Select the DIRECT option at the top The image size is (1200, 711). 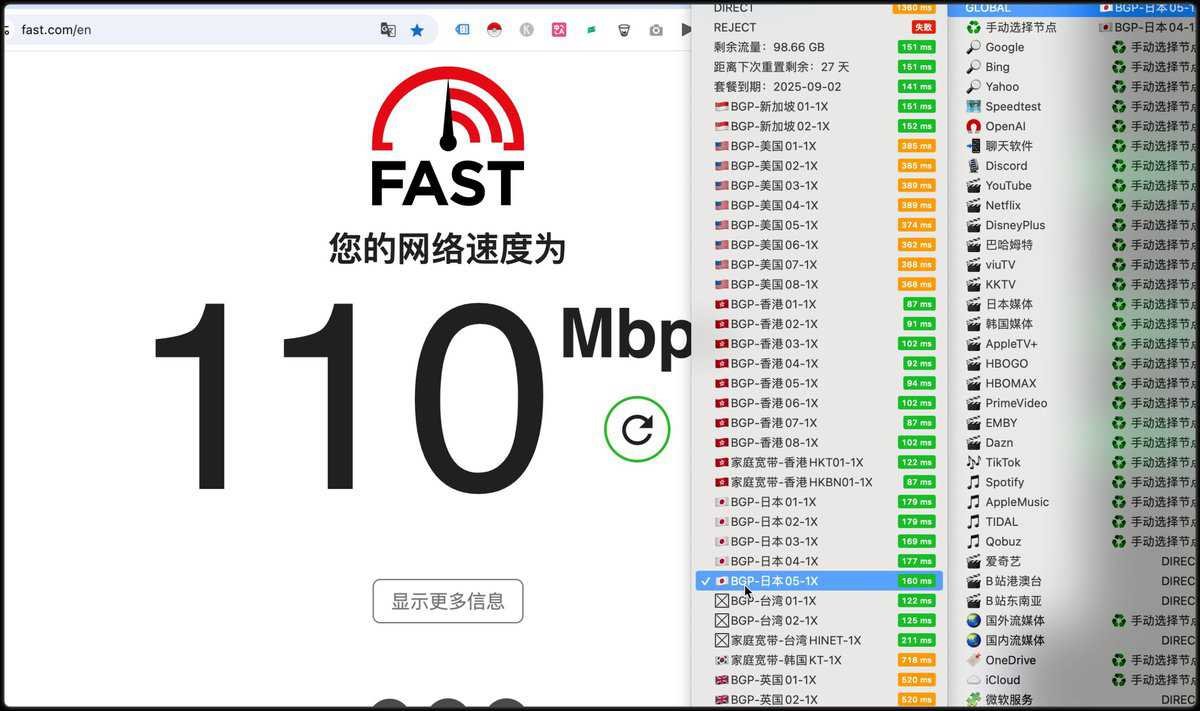[735, 8]
